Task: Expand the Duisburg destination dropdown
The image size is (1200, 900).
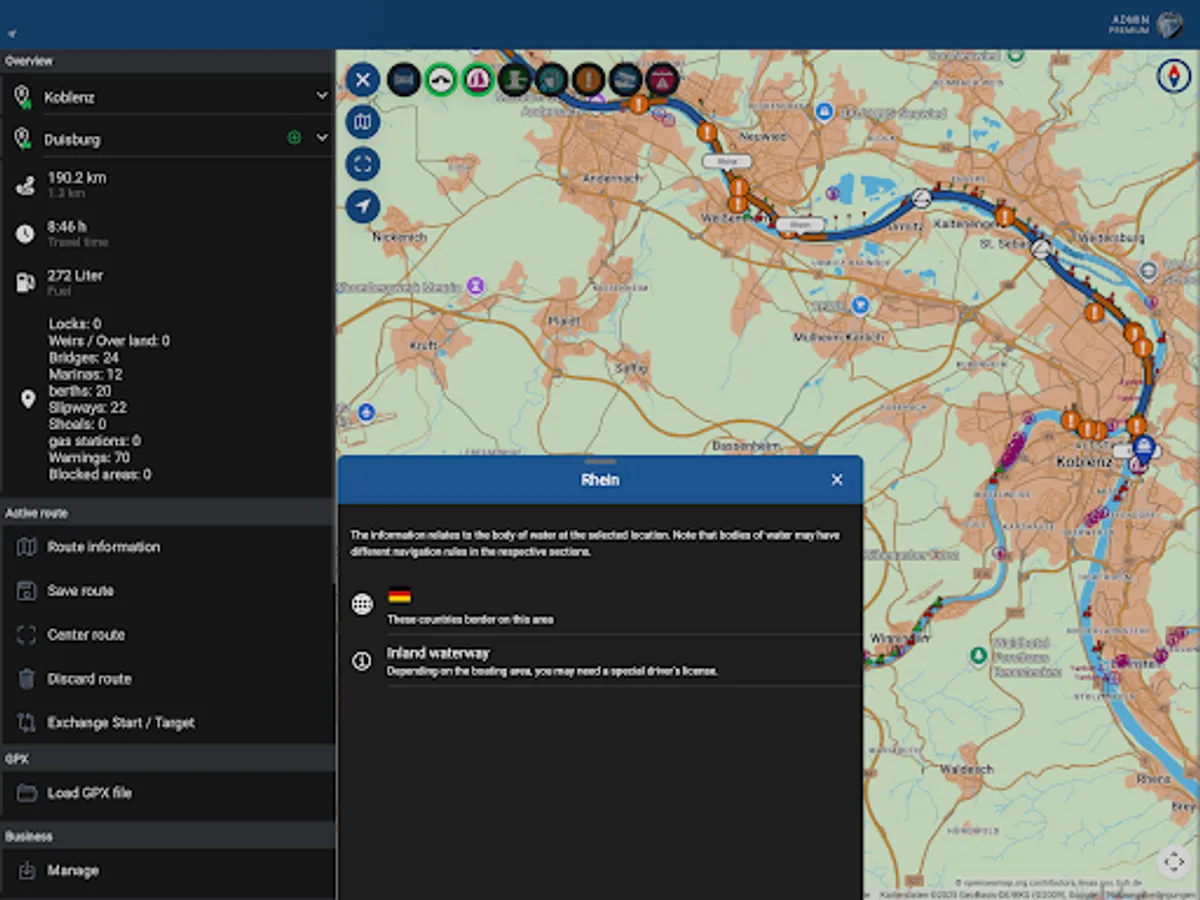Action: pos(321,139)
